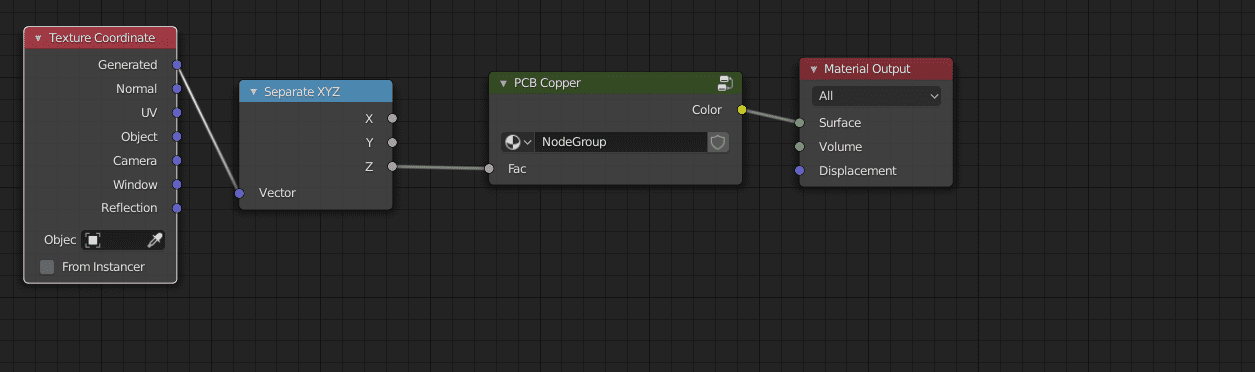The image size is (1255, 372).
Task: Click the Vector input socket
Action: pyautogui.click(x=239, y=193)
